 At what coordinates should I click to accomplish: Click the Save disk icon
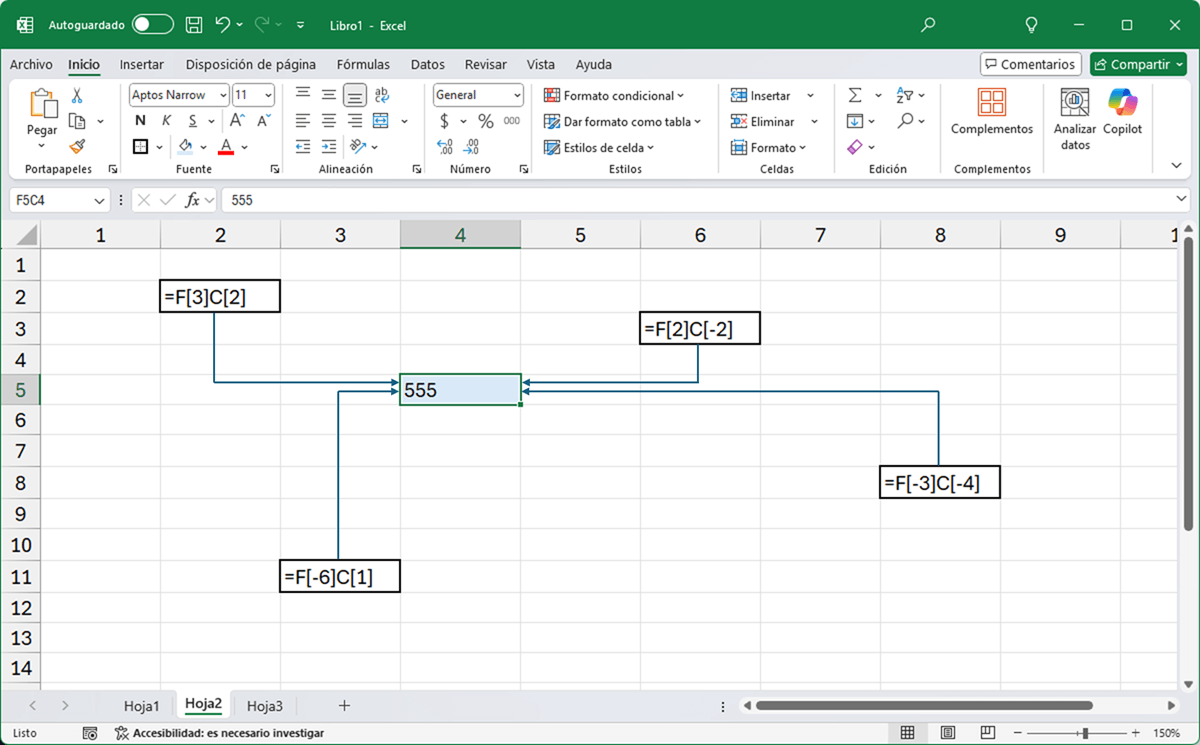click(194, 25)
